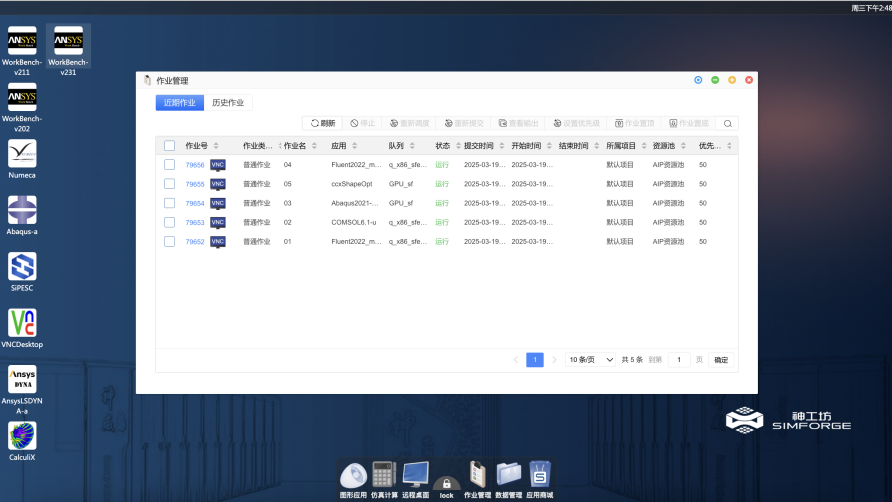Open 仿真计算 calculator icon in dock

(384, 474)
